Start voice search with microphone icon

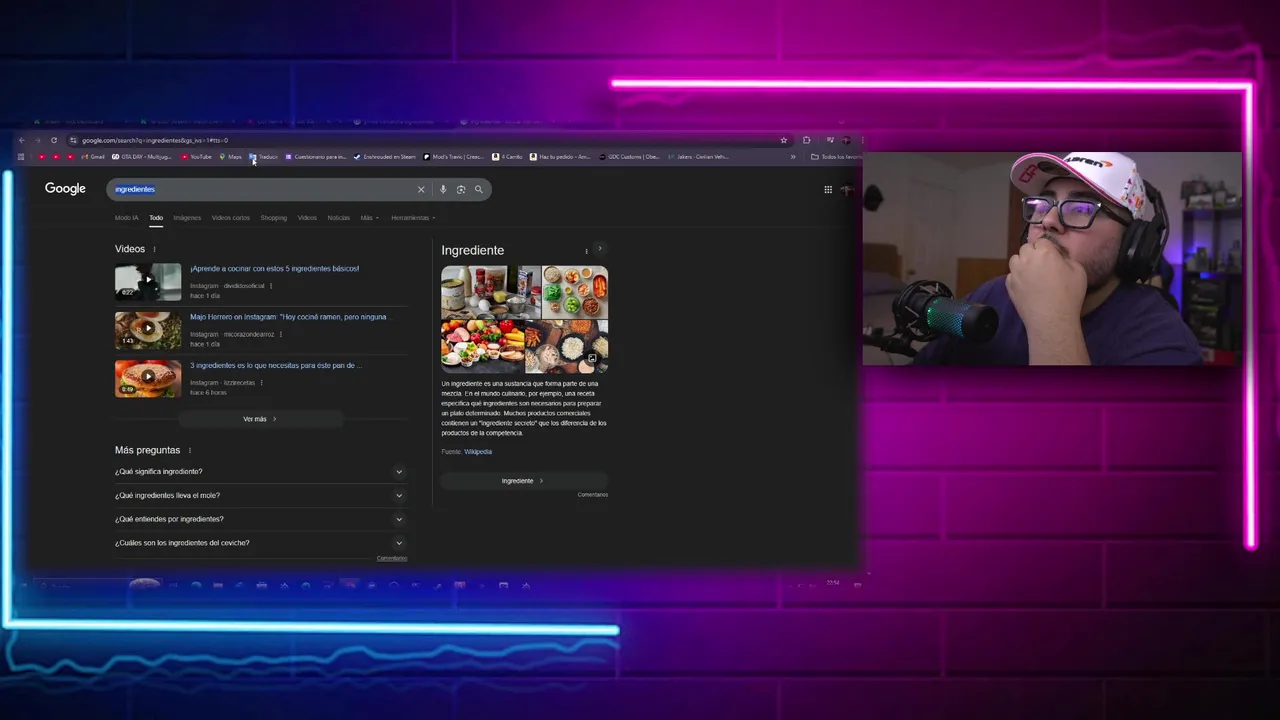point(443,189)
